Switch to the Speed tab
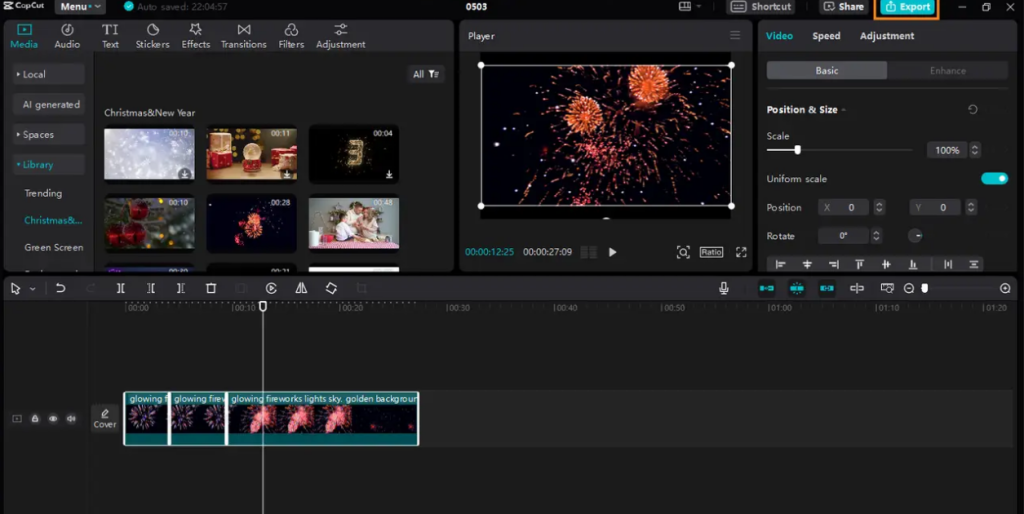This screenshot has height=514, width=1024. coord(826,36)
